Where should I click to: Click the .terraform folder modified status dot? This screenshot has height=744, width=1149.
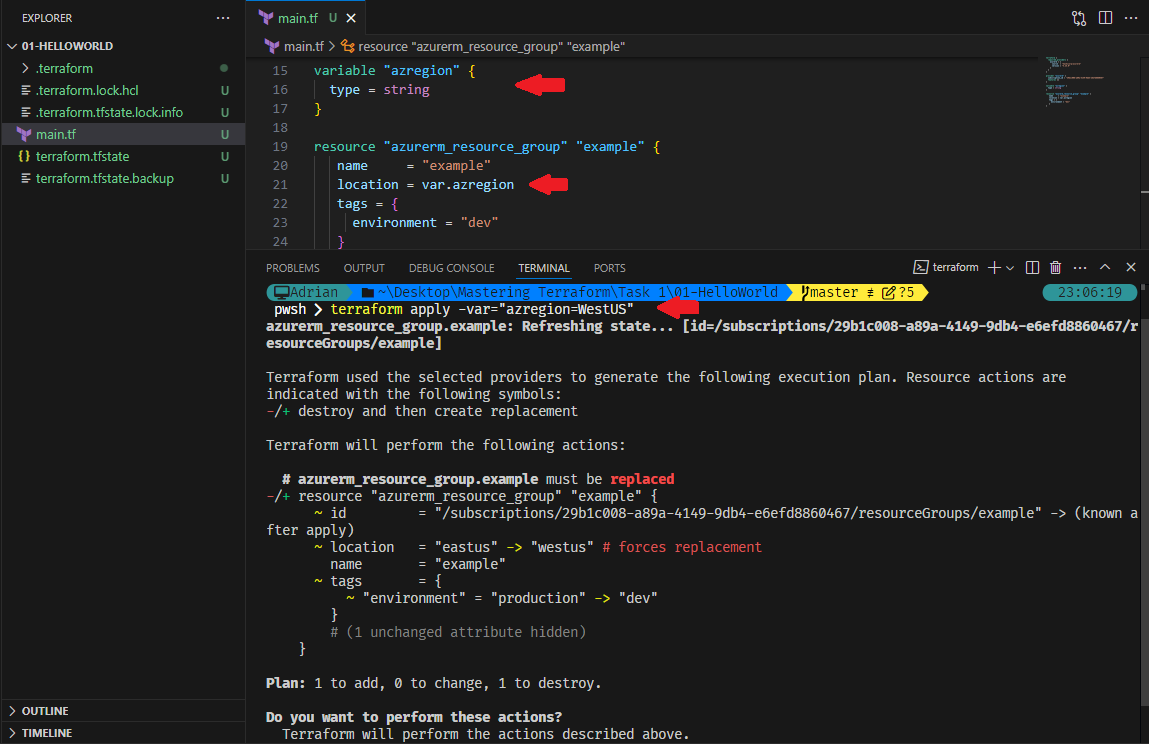[x=224, y=68]
